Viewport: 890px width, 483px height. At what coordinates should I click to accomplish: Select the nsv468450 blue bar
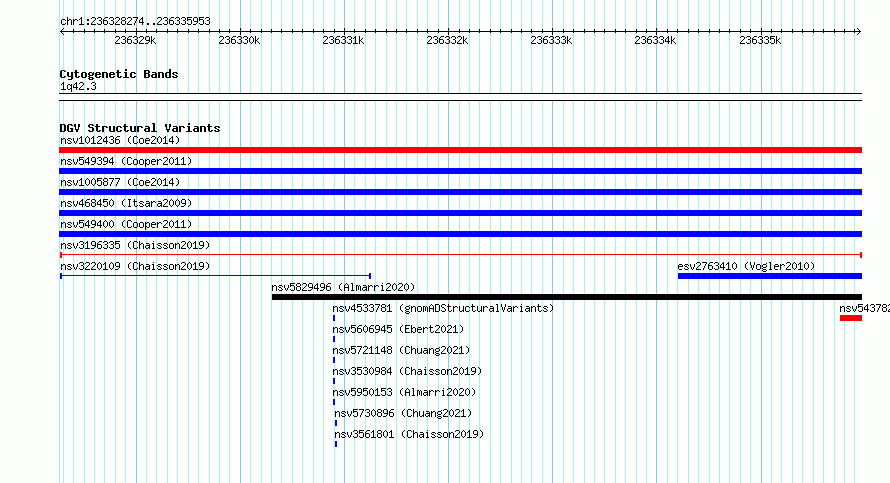(x=460, y=213)
